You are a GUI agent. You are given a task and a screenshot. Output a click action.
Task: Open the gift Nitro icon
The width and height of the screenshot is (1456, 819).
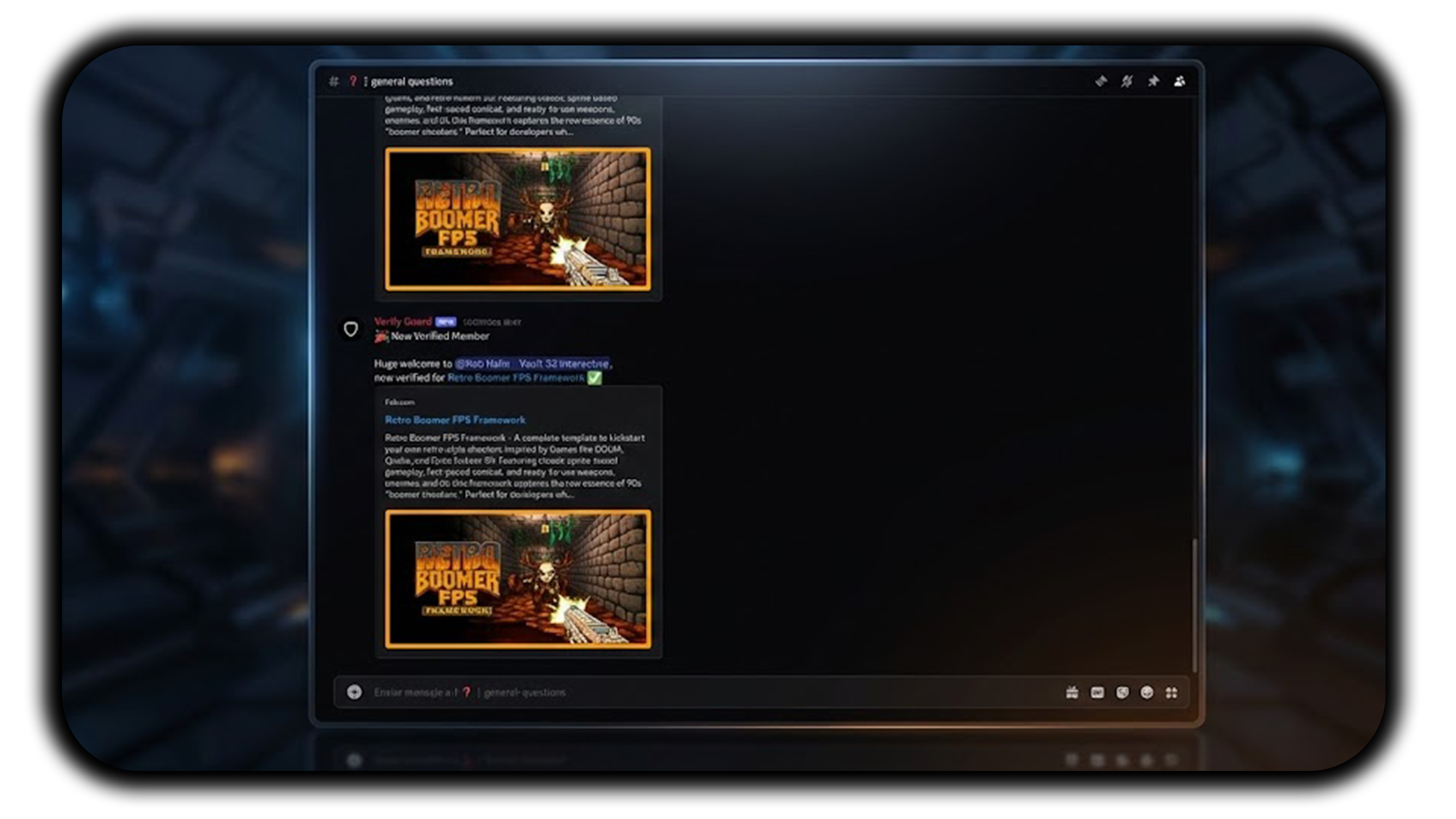point(1072,692)
